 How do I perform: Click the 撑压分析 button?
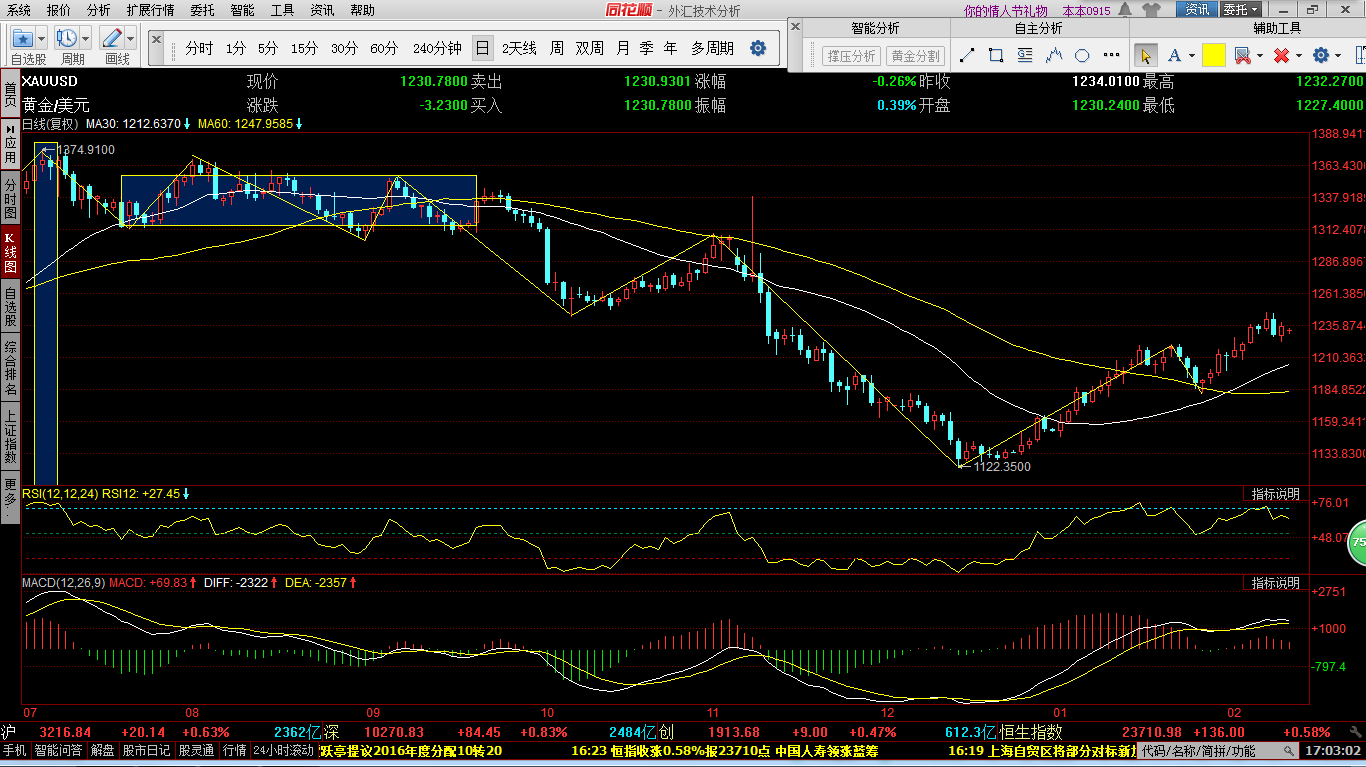851,56
